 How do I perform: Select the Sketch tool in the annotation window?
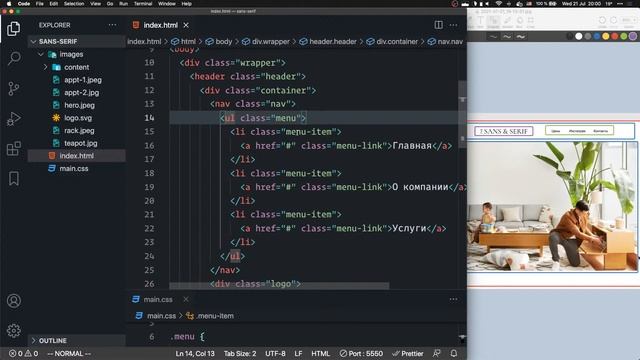[507, 21]
